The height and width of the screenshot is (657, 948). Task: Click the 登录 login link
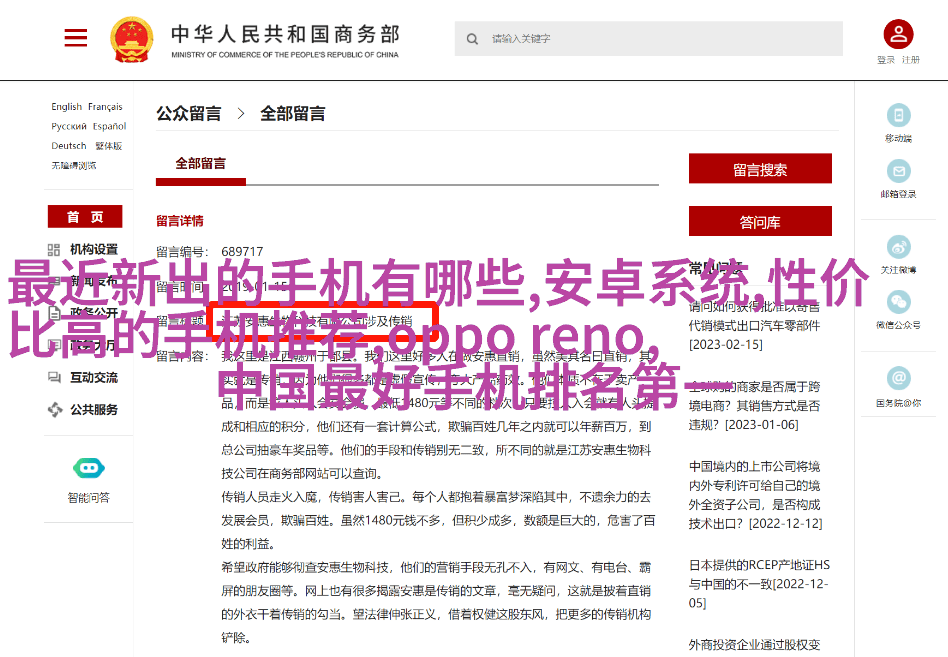click(886, 60)
